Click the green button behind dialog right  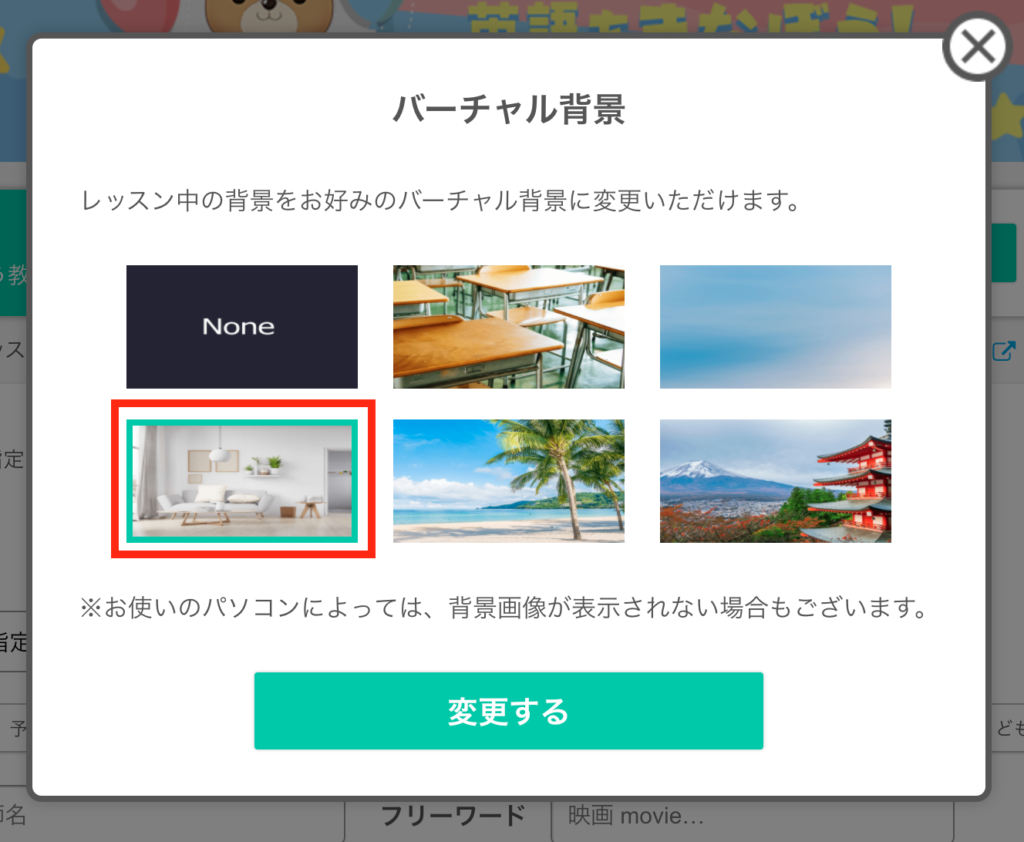pyautogui.click(x=1004, y=253)
